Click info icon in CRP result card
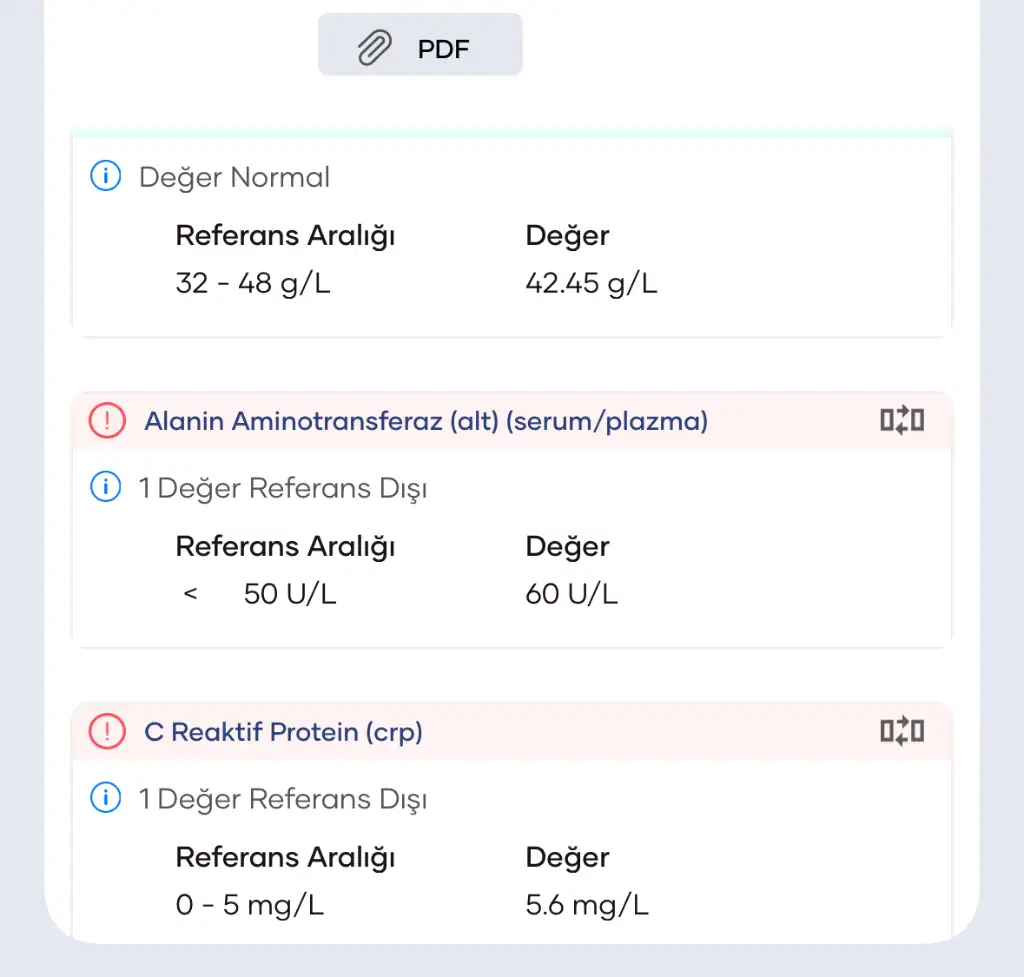Image resolution: width=1024 pixels, height=977 pixels. tap(106, 797)
